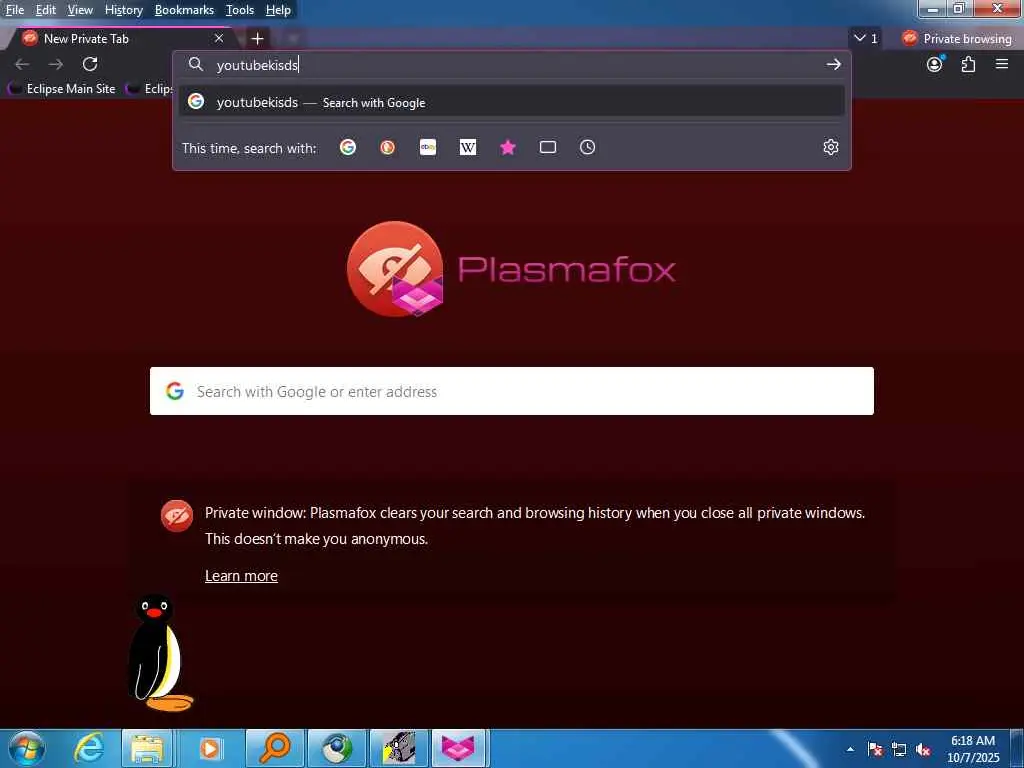Viewport: 1024px width, 768px height.
Task: Open the globe browser app on taskbar
Action: click(337, 748)
